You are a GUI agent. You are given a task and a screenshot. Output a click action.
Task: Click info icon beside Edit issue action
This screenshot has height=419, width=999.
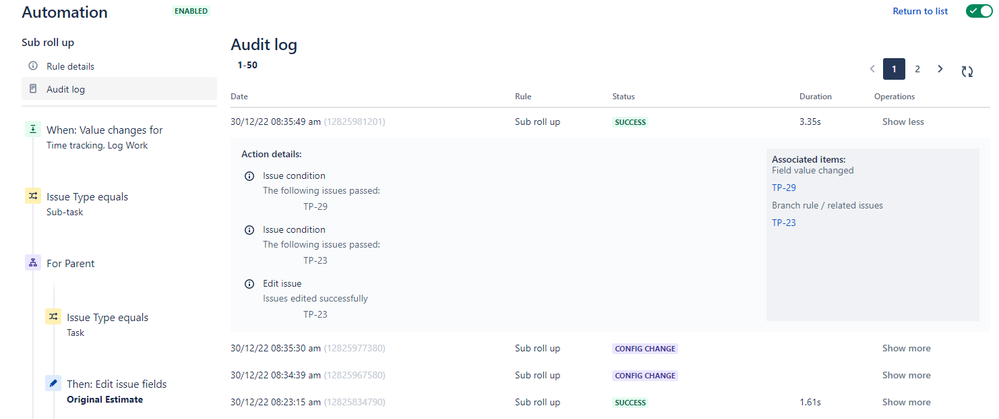coord(249,284)
